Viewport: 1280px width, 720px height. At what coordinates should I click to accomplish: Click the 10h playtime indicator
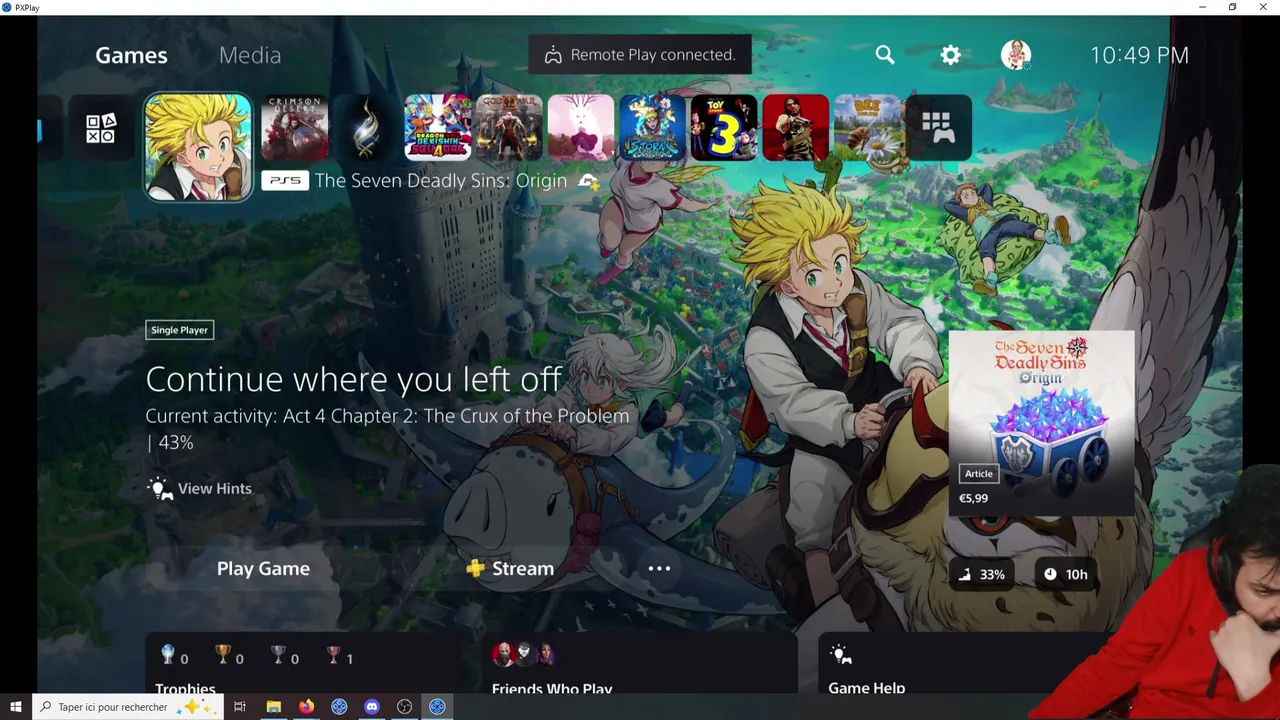point(1065,574)
